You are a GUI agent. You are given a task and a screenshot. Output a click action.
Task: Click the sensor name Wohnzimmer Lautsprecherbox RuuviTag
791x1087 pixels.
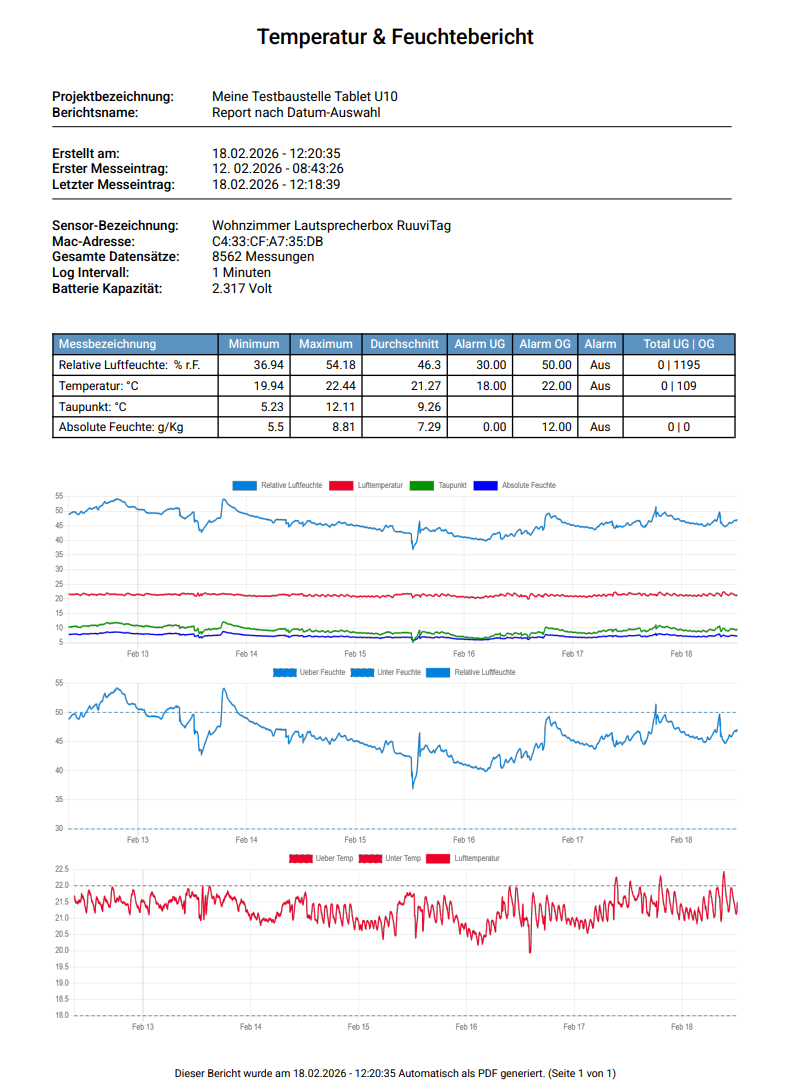point(331,226)
